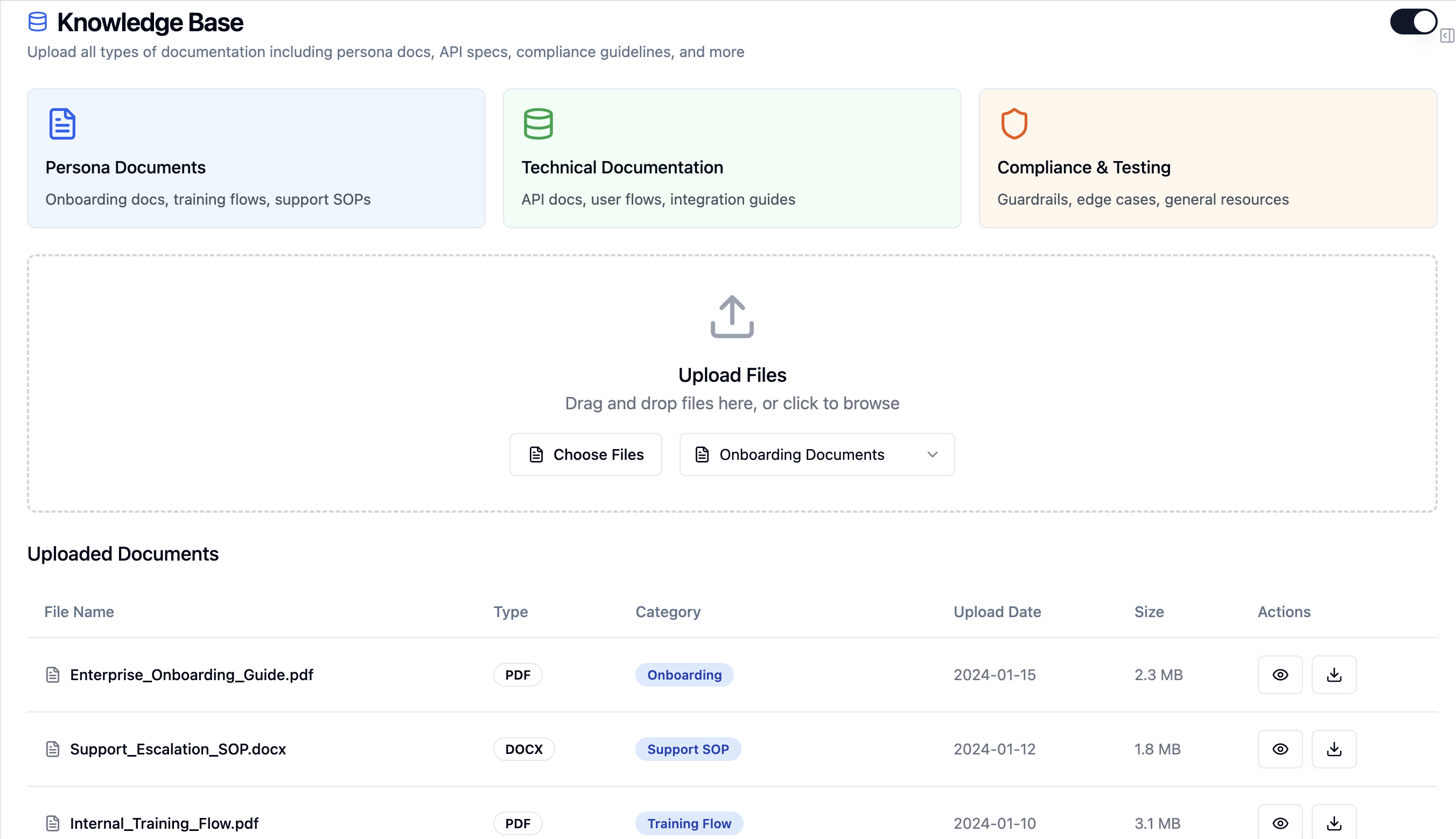
Task: Click the dropdown chevron next to Onboarding Documents
Action: click(x=932, y=455)
